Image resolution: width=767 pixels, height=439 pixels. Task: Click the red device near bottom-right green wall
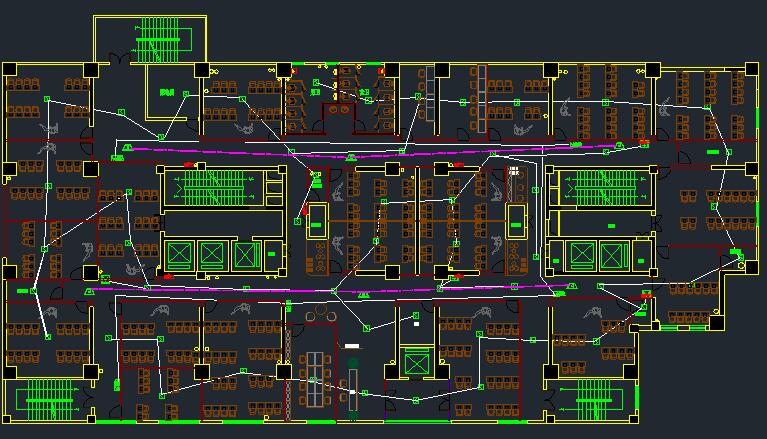pyautogui.click(x=646, y=296)
